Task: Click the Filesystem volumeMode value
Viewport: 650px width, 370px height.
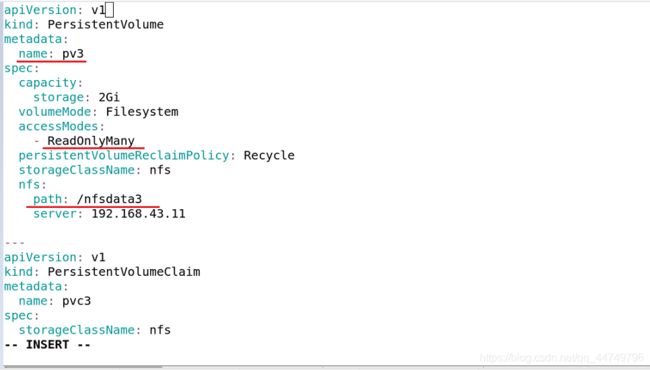Action: [142, 112]
